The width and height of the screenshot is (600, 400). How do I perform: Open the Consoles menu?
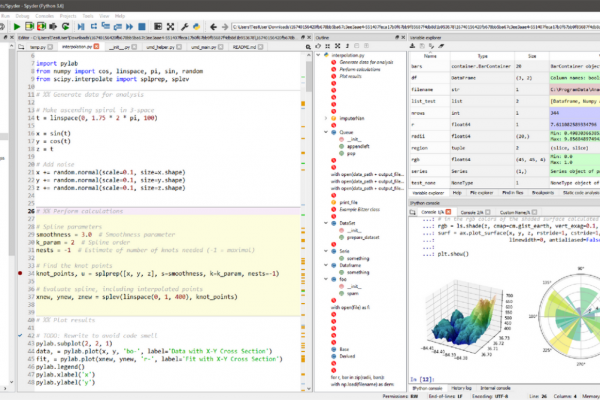[44, 16]
